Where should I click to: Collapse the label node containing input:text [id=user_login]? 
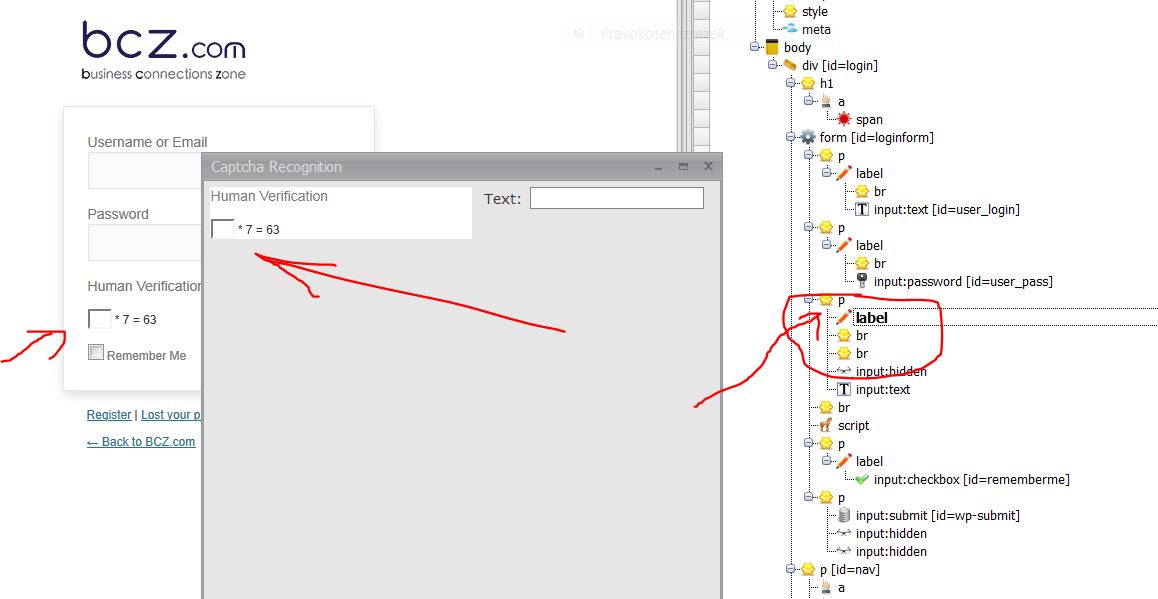826,173
